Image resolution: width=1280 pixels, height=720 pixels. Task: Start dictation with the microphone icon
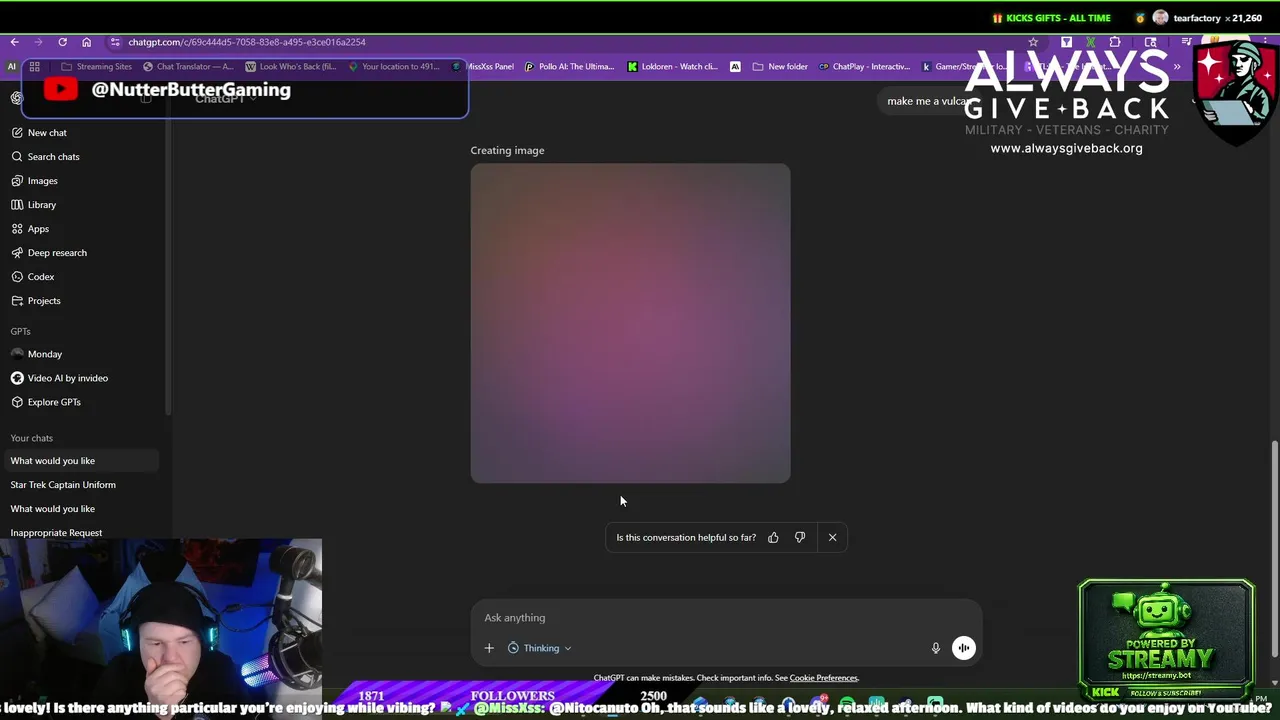point(936,648)
